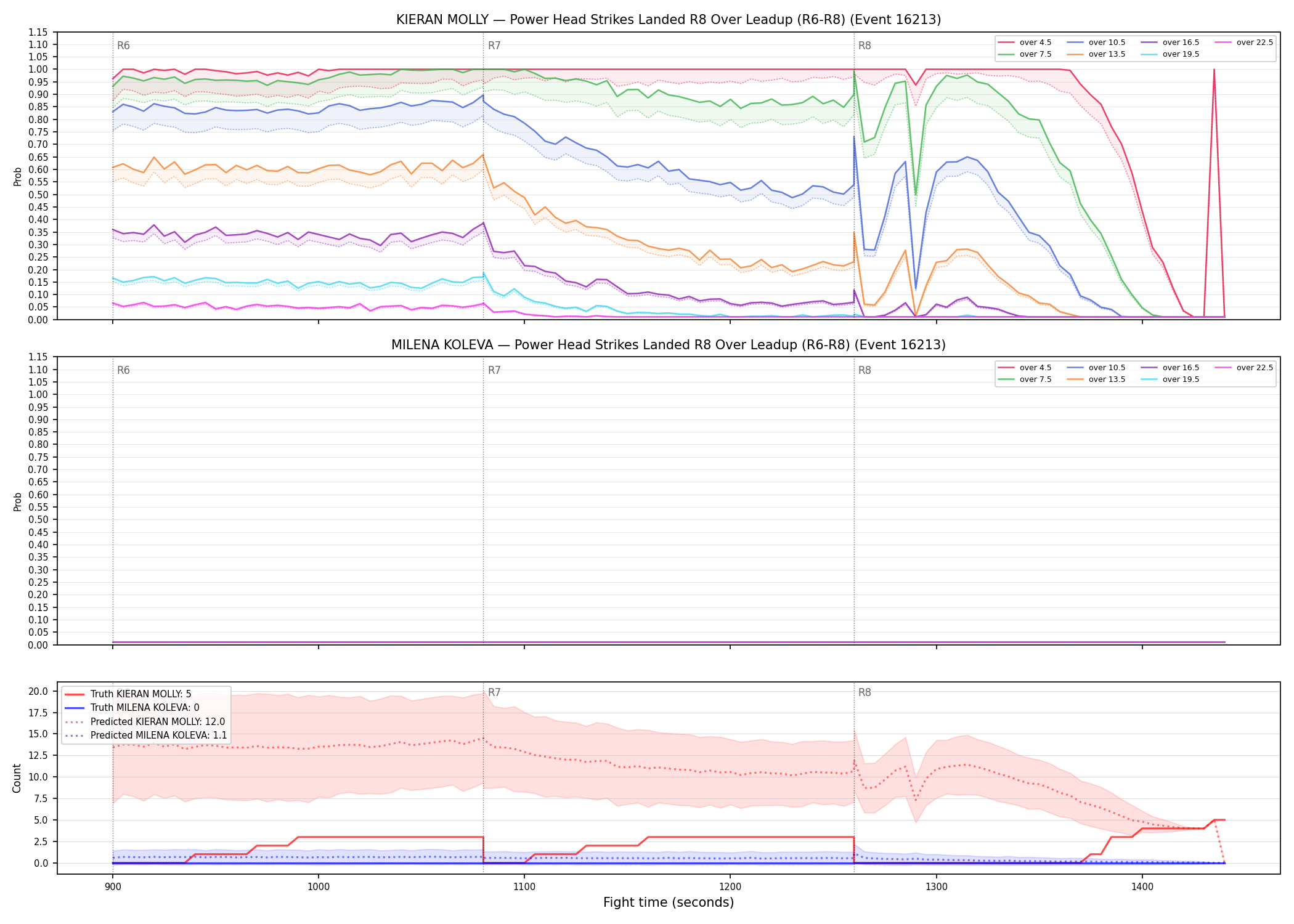Pick the 1400 tick on the time axis
Viewport: 1294px width, 924px height.
click(x=1142, y=887)
